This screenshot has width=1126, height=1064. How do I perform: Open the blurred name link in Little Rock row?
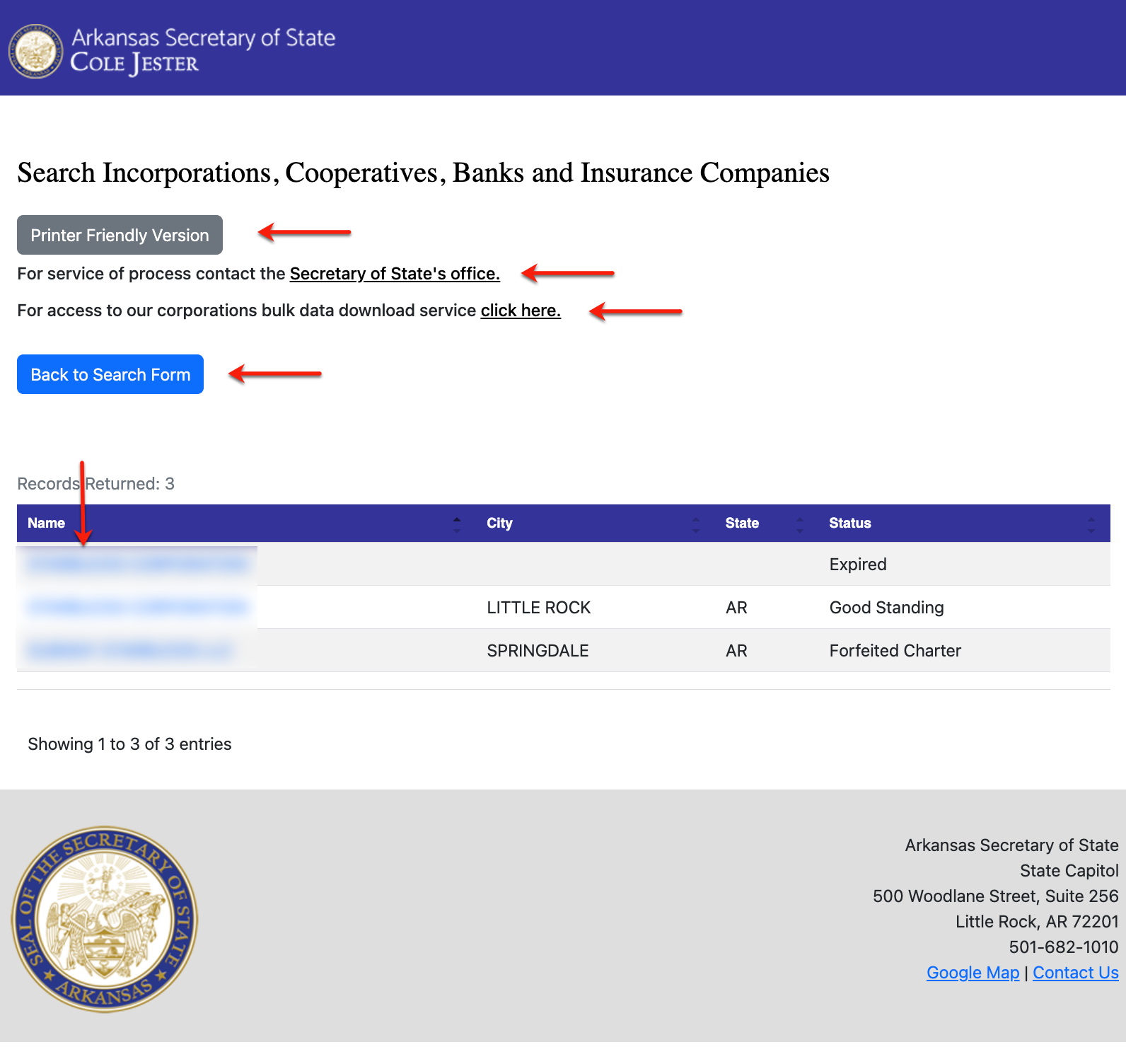pos(138,607)
